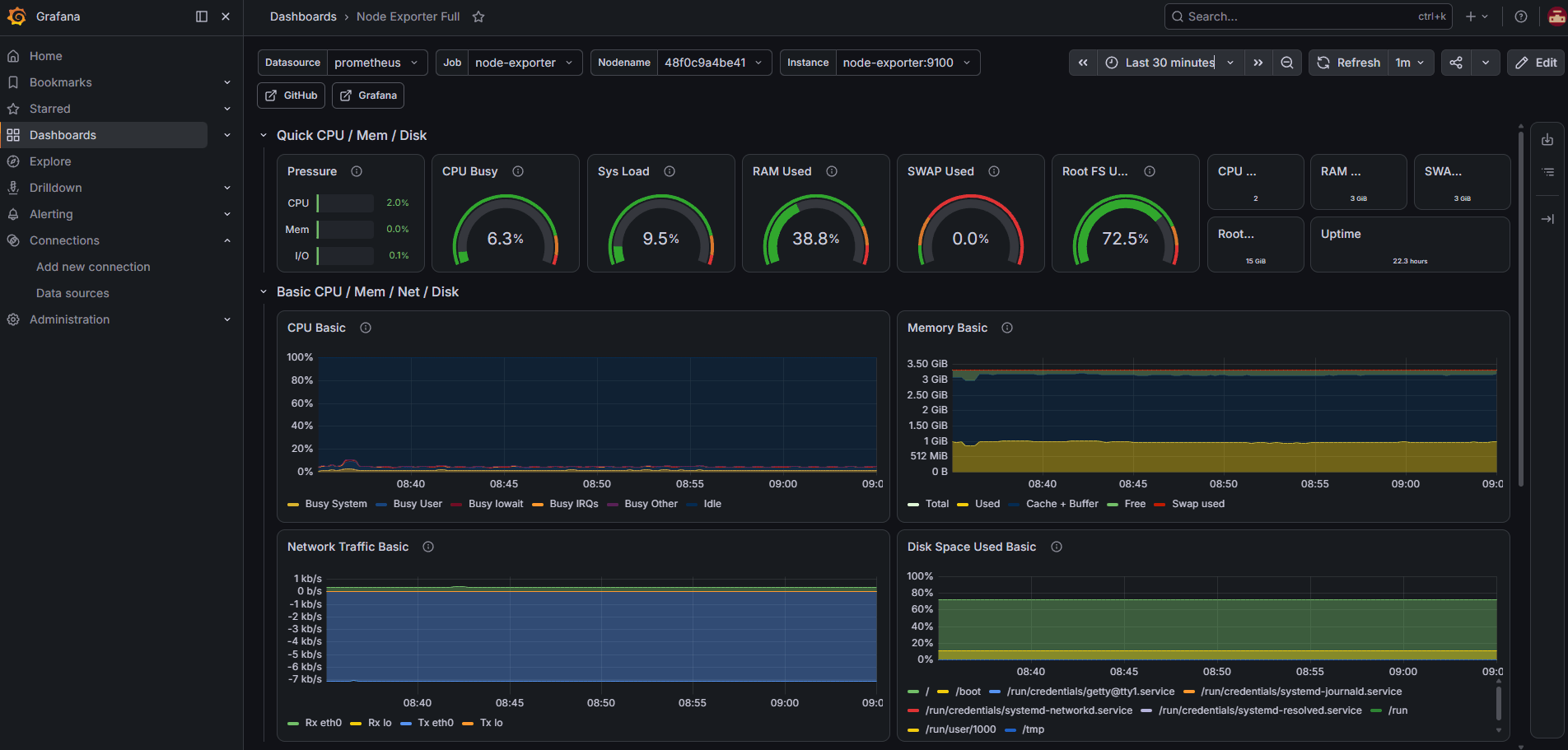Toggle Rx eth0 series in Network legend
Screen dimensions: 1568x750
[323, 723]
